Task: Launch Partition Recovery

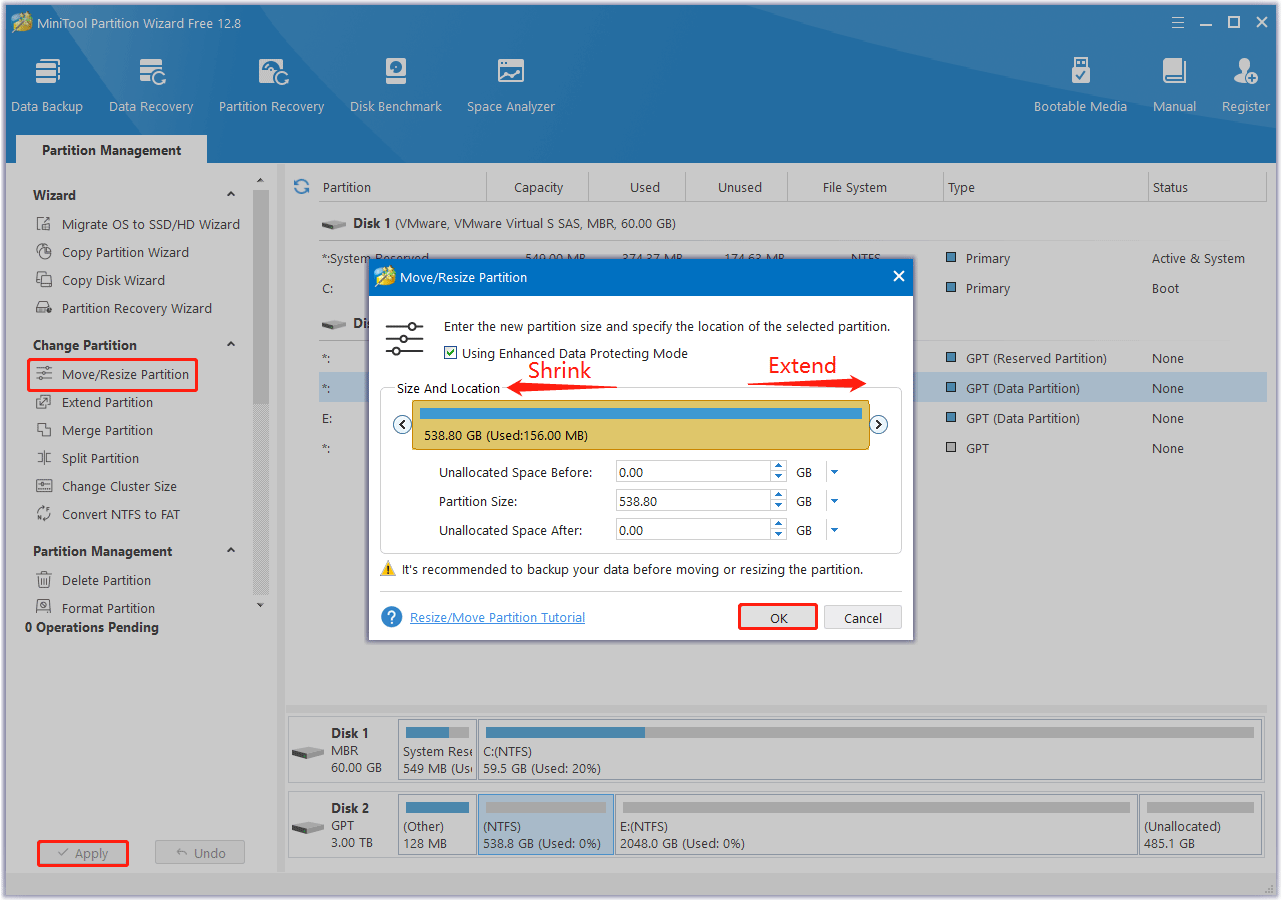Action: (x=272, y=85)
